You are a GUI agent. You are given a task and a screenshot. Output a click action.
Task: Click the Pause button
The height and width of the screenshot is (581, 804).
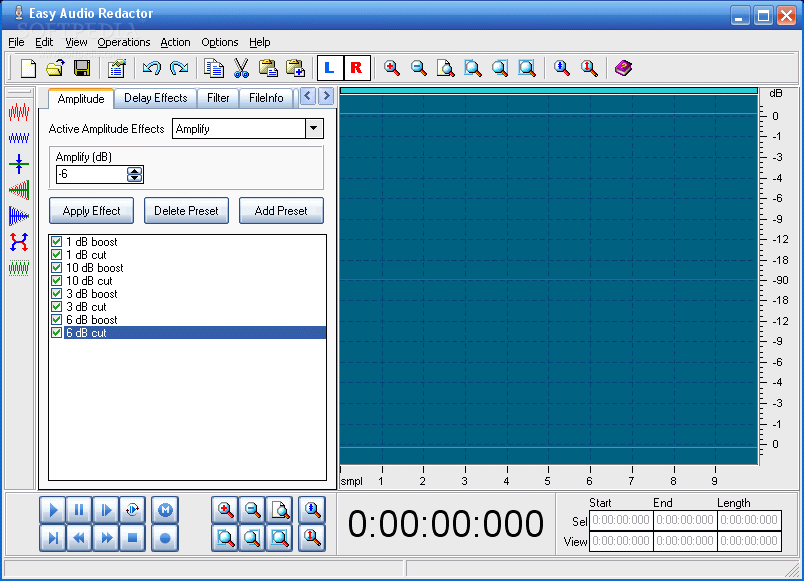click(79, 510)
